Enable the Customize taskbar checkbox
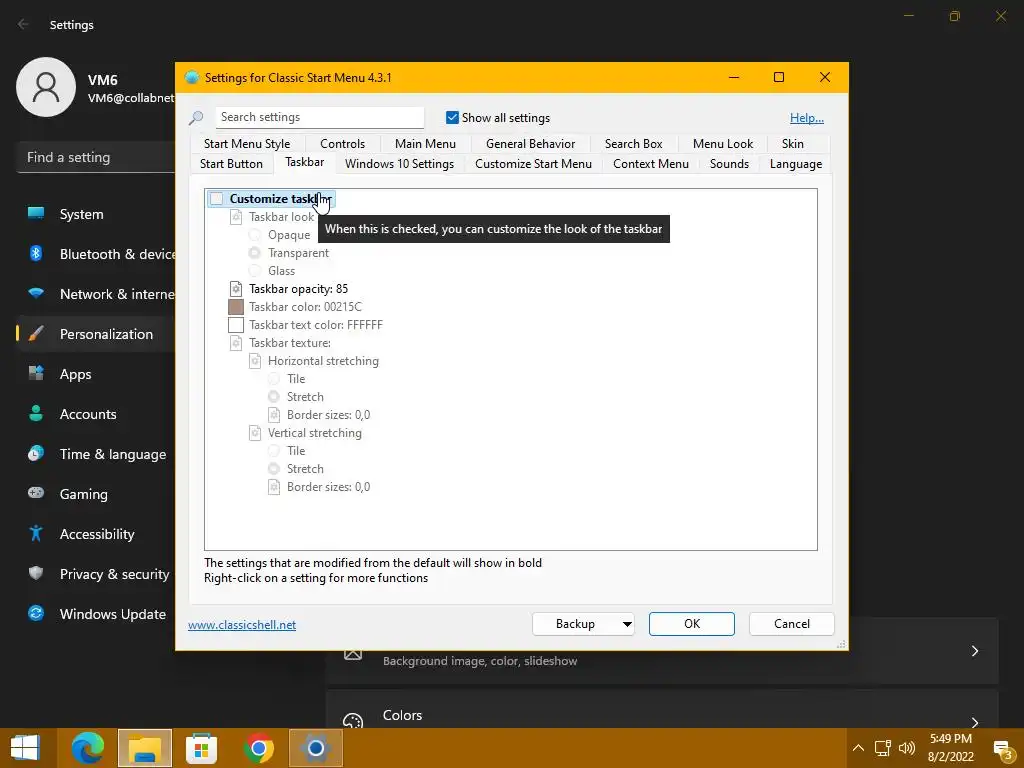Viewport: 1024px width, 768px height. pos(217,199)
